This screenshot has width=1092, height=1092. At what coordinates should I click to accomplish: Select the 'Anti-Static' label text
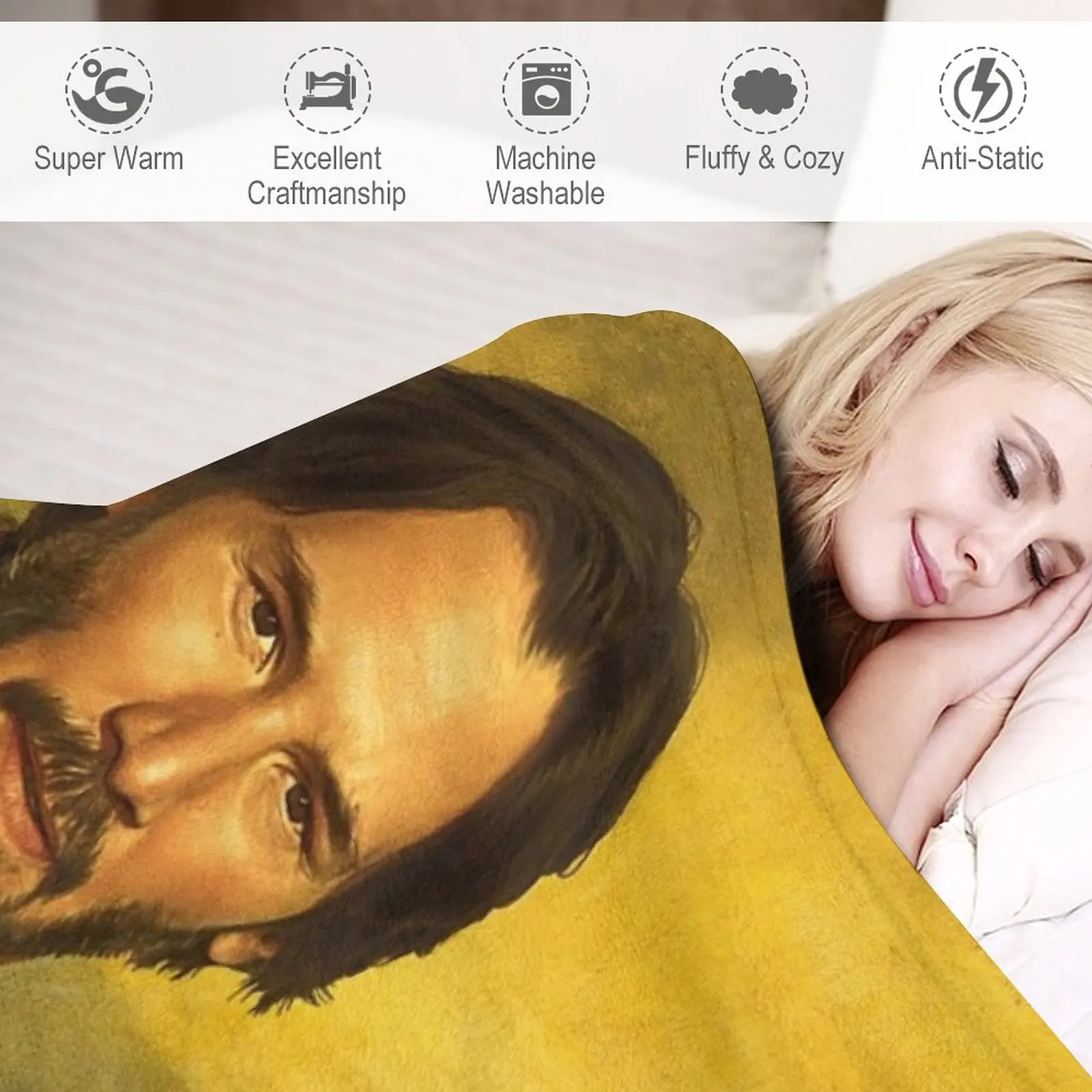(x=983, y=158)
